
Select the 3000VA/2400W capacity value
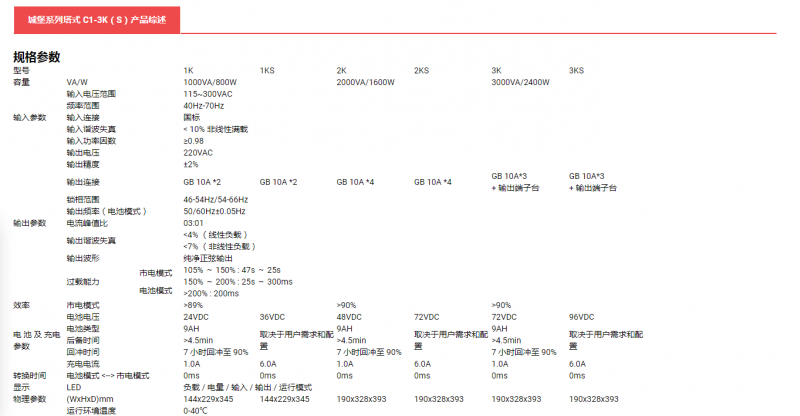click(520, 82)
